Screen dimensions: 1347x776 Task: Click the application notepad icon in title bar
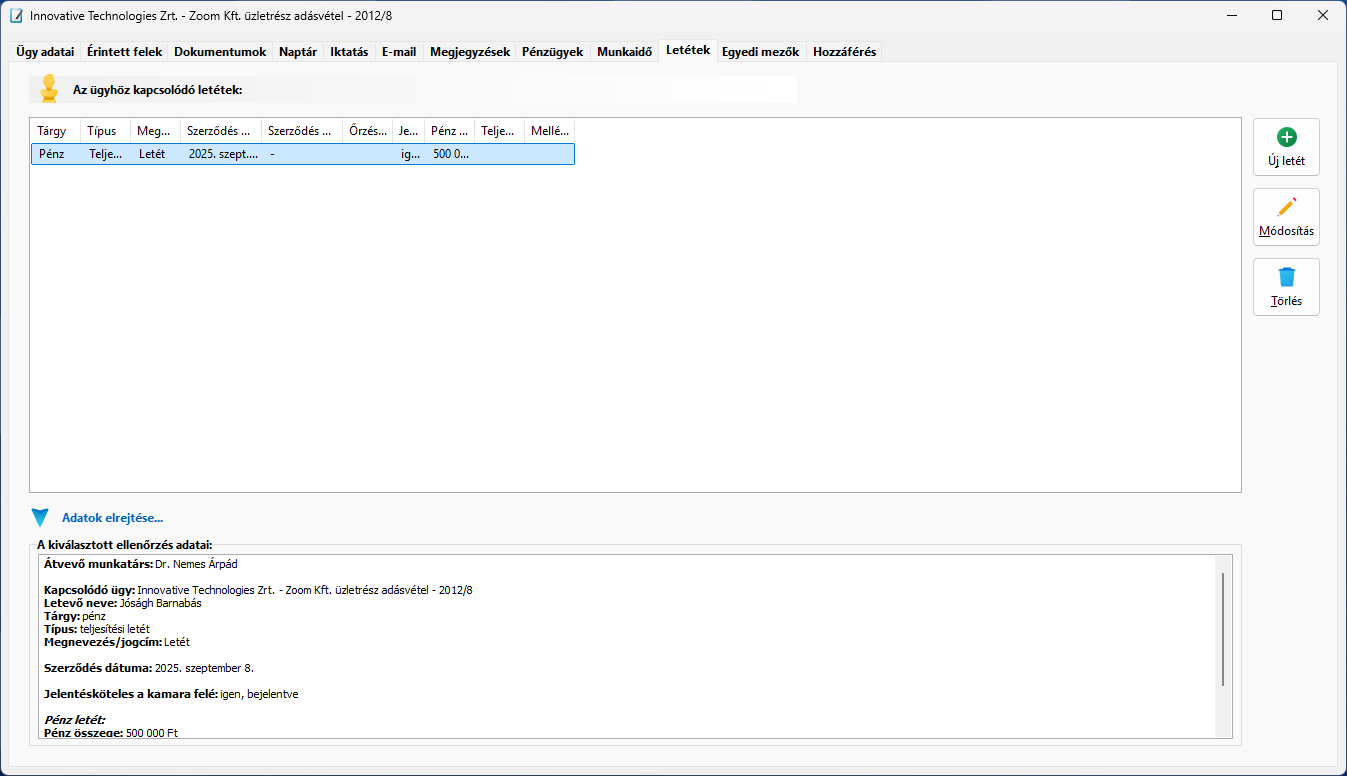[15, 16]
